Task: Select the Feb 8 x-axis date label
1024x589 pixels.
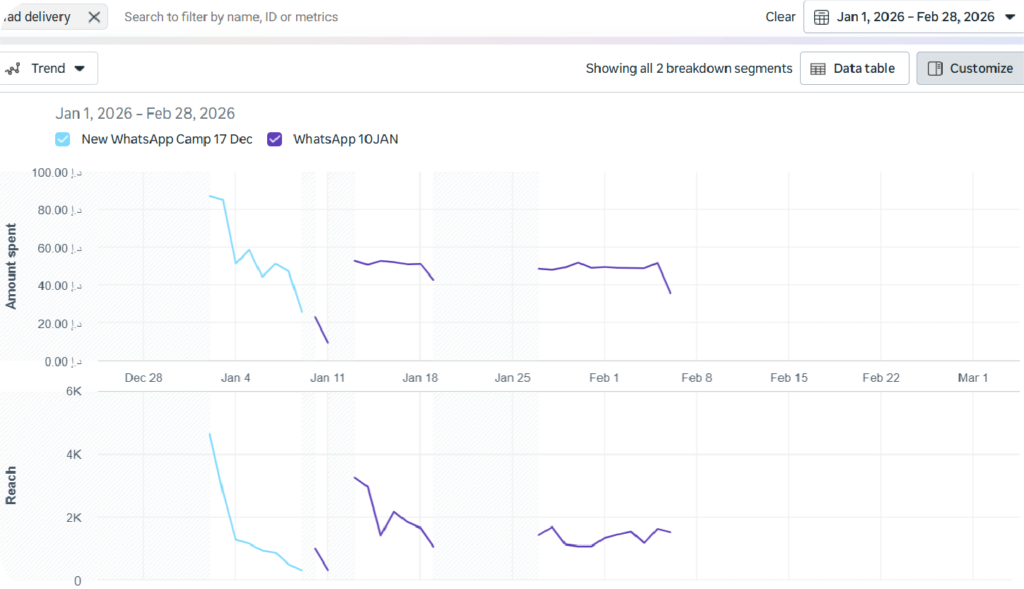Action: point(696,378)
